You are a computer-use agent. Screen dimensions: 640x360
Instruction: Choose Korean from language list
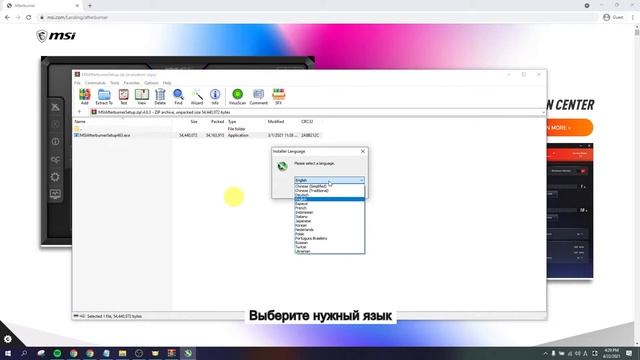pyautogui.click(x=329, y=225)
